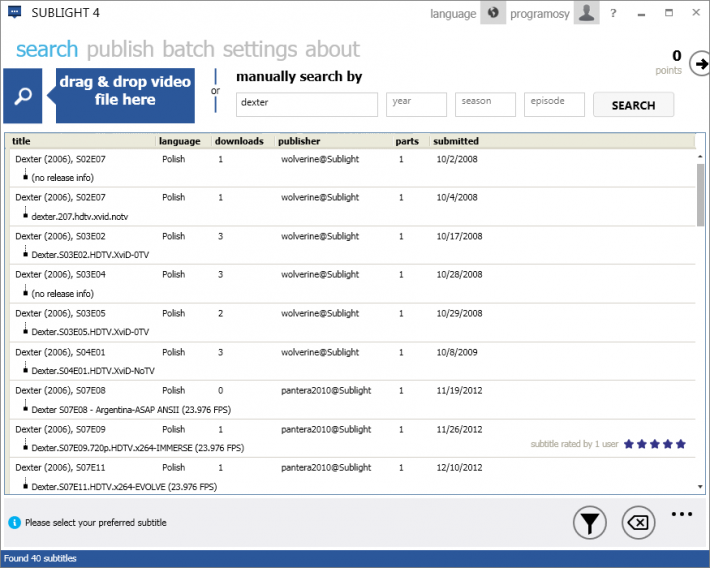710x568 pixels.
Task: Select release Dexter.S04E01.HDTV.XviD-NoTV
Action: pos(93,371)
